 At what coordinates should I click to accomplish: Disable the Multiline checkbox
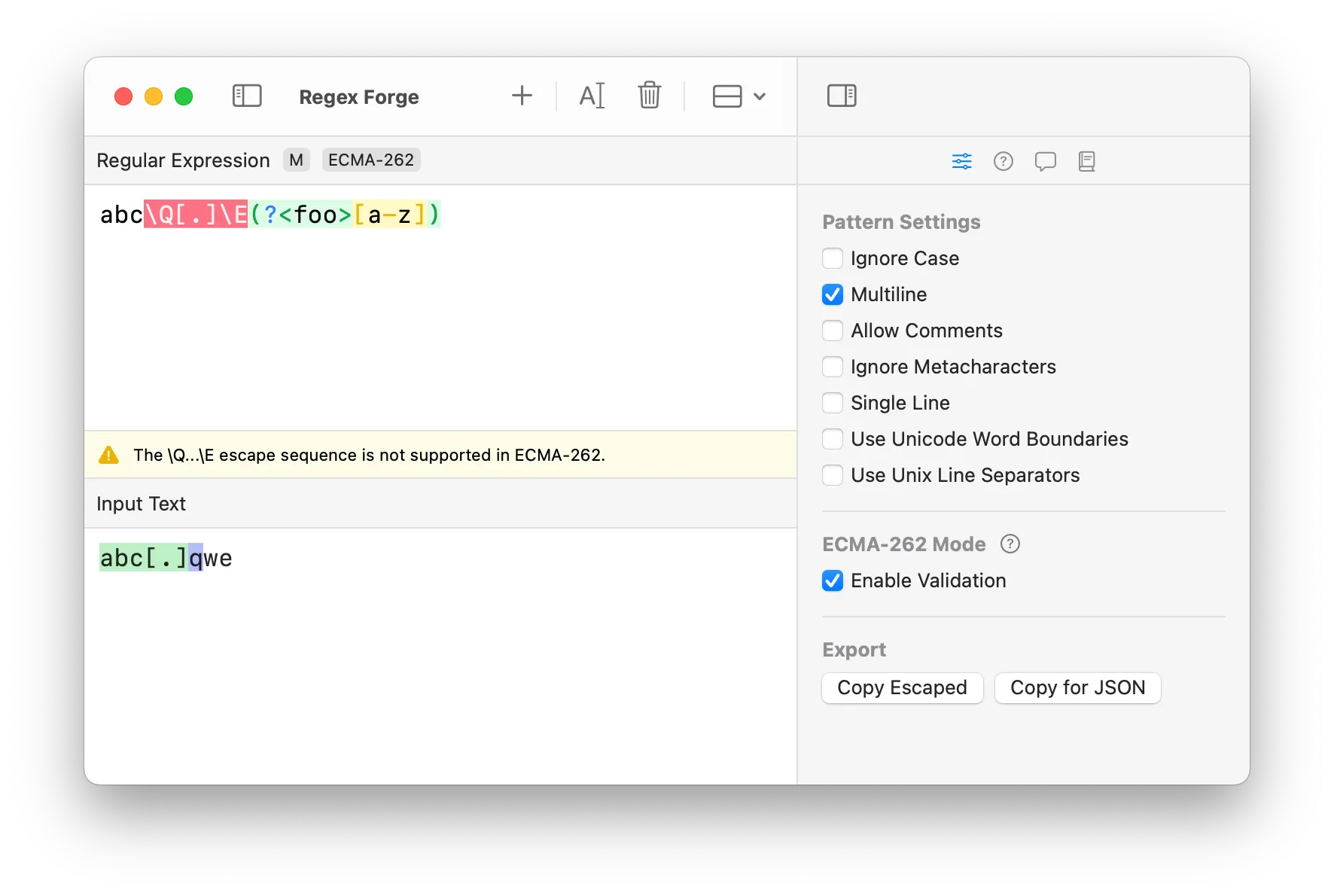point(832,294)
